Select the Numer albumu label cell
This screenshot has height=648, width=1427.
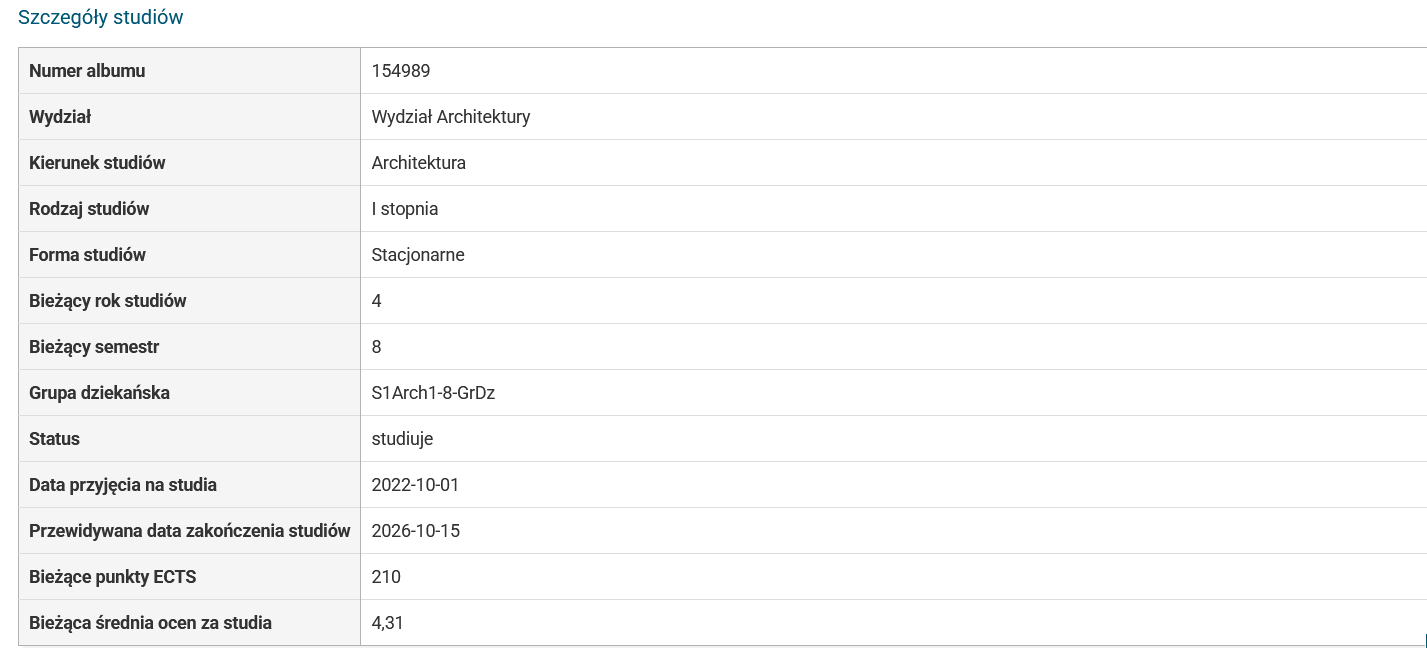[x=87, y=71]
